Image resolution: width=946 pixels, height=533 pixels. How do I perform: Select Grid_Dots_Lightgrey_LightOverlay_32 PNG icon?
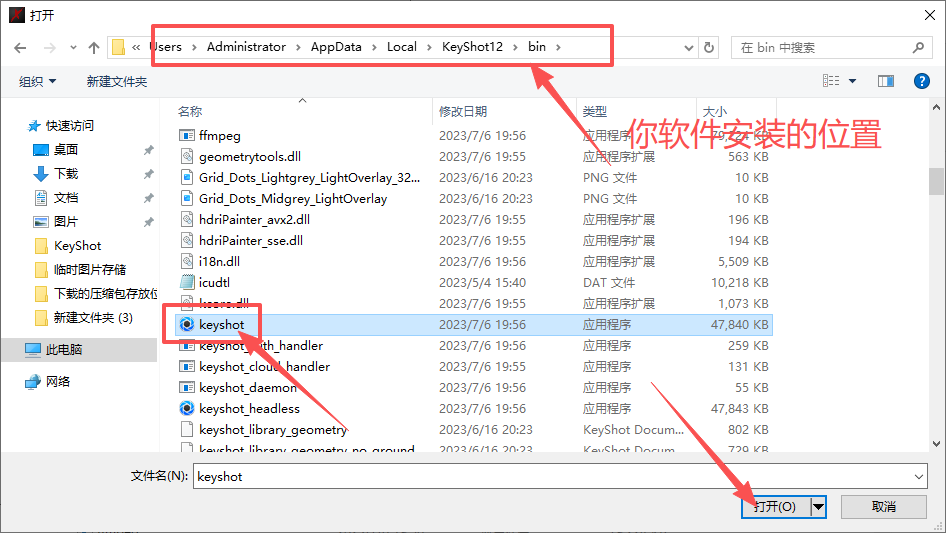pyautogui.click(x=187, y=177)
